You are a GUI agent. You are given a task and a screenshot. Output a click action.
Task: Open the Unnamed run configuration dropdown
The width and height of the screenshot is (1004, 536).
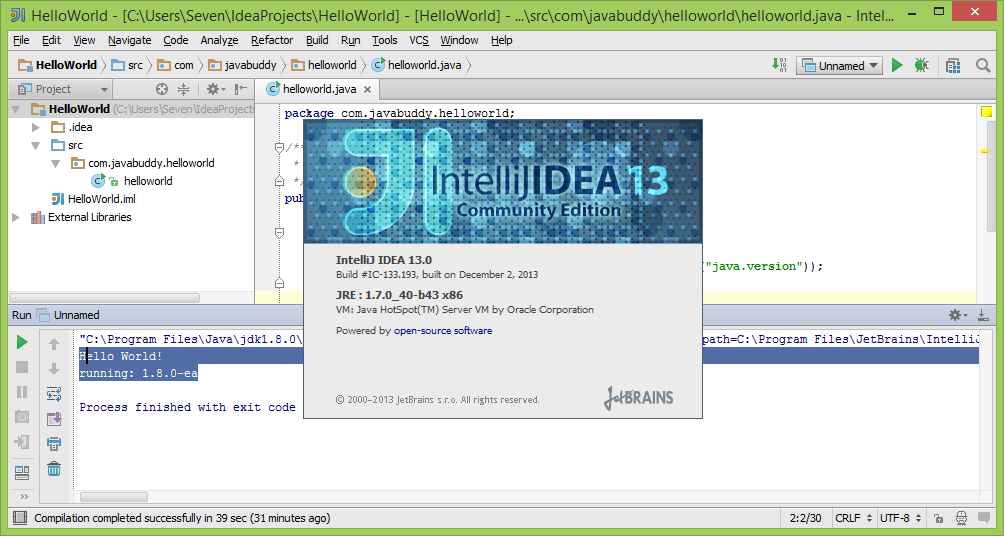pos(839,65)
